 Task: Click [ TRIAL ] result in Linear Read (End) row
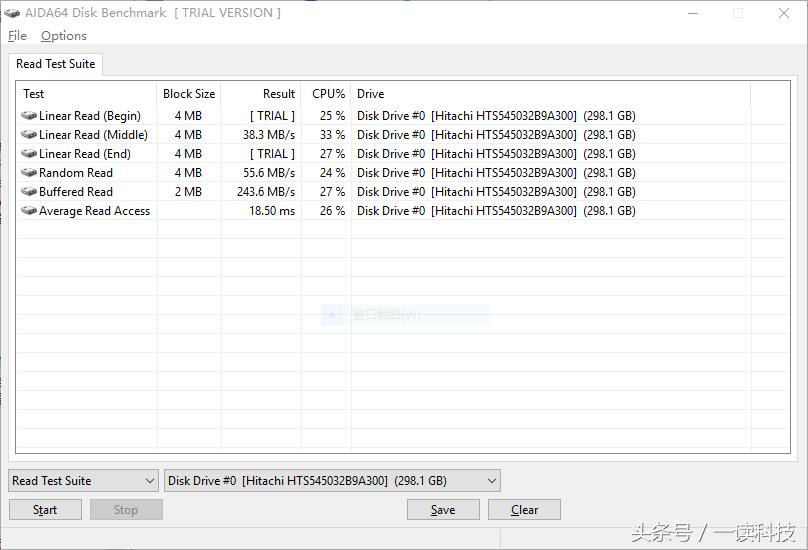point(272,154)
